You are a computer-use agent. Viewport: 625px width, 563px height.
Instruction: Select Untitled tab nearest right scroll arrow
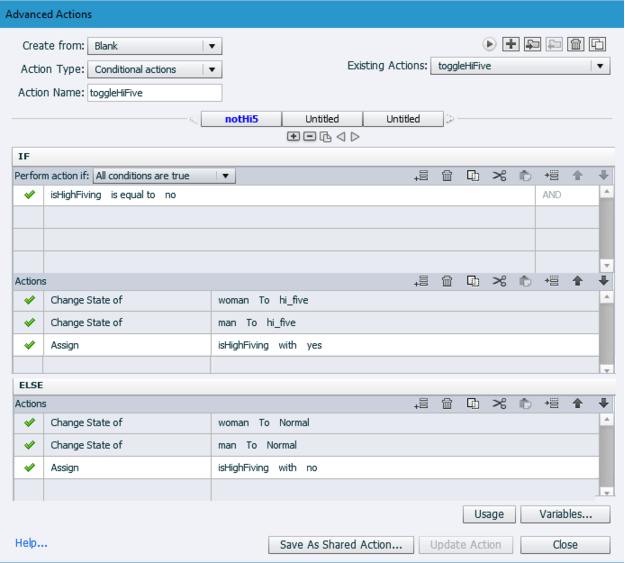point(403,119)
